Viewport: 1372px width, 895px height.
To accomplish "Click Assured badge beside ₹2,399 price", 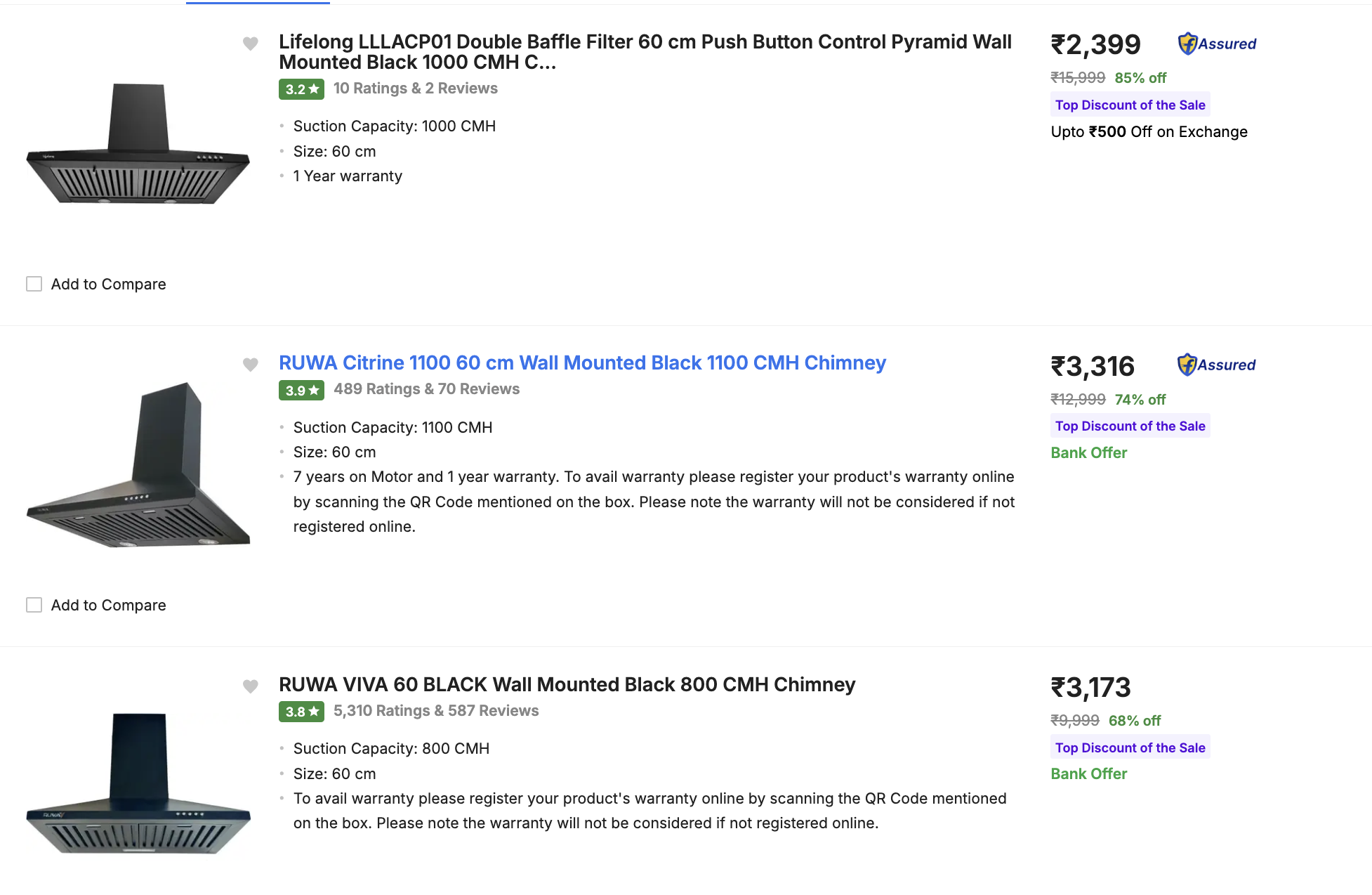I will [x=1218, y=44].
